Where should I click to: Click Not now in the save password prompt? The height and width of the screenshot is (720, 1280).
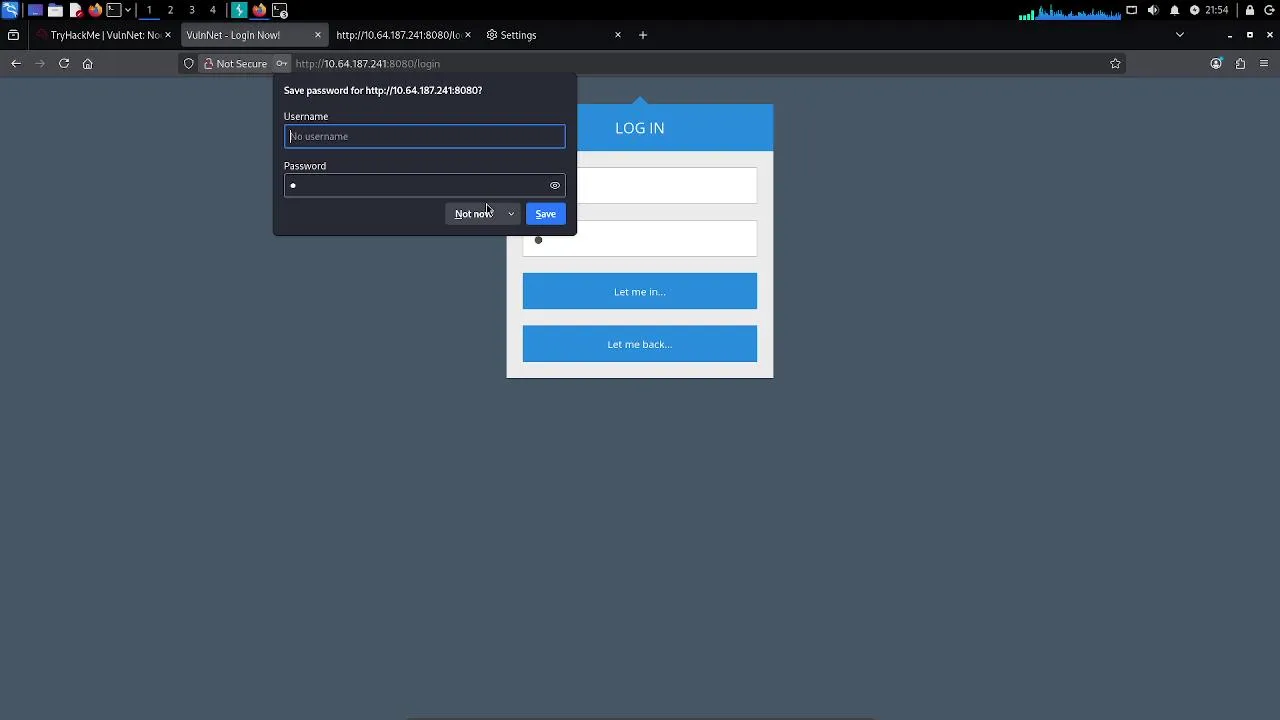pos(474,214)
